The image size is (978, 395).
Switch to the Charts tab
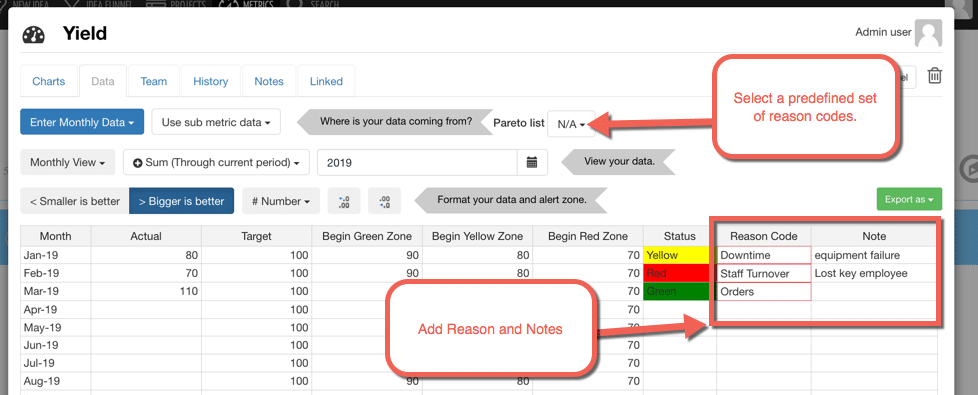pos(49,81)
